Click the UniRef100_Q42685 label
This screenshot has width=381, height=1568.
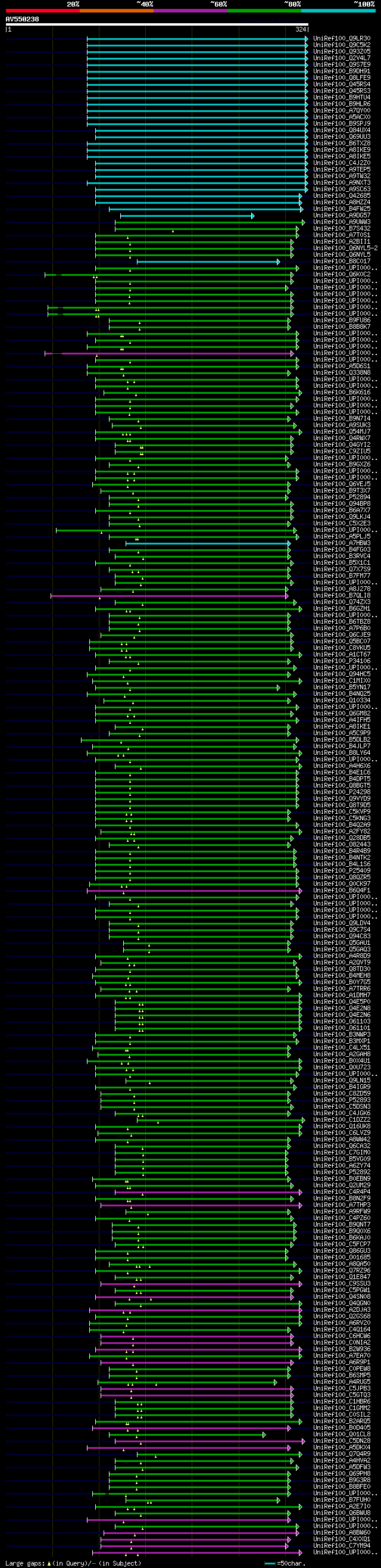click(342, 196)
